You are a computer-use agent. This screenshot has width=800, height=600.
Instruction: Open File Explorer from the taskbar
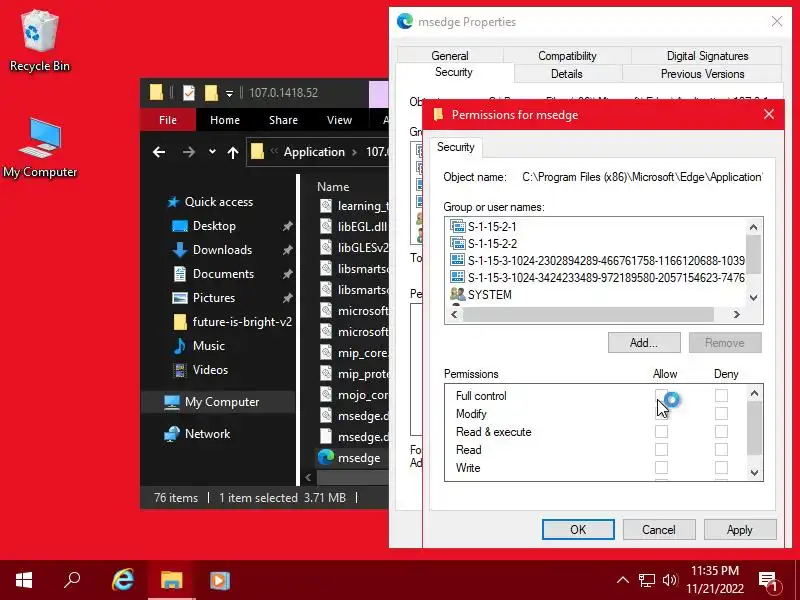(171, 580)
